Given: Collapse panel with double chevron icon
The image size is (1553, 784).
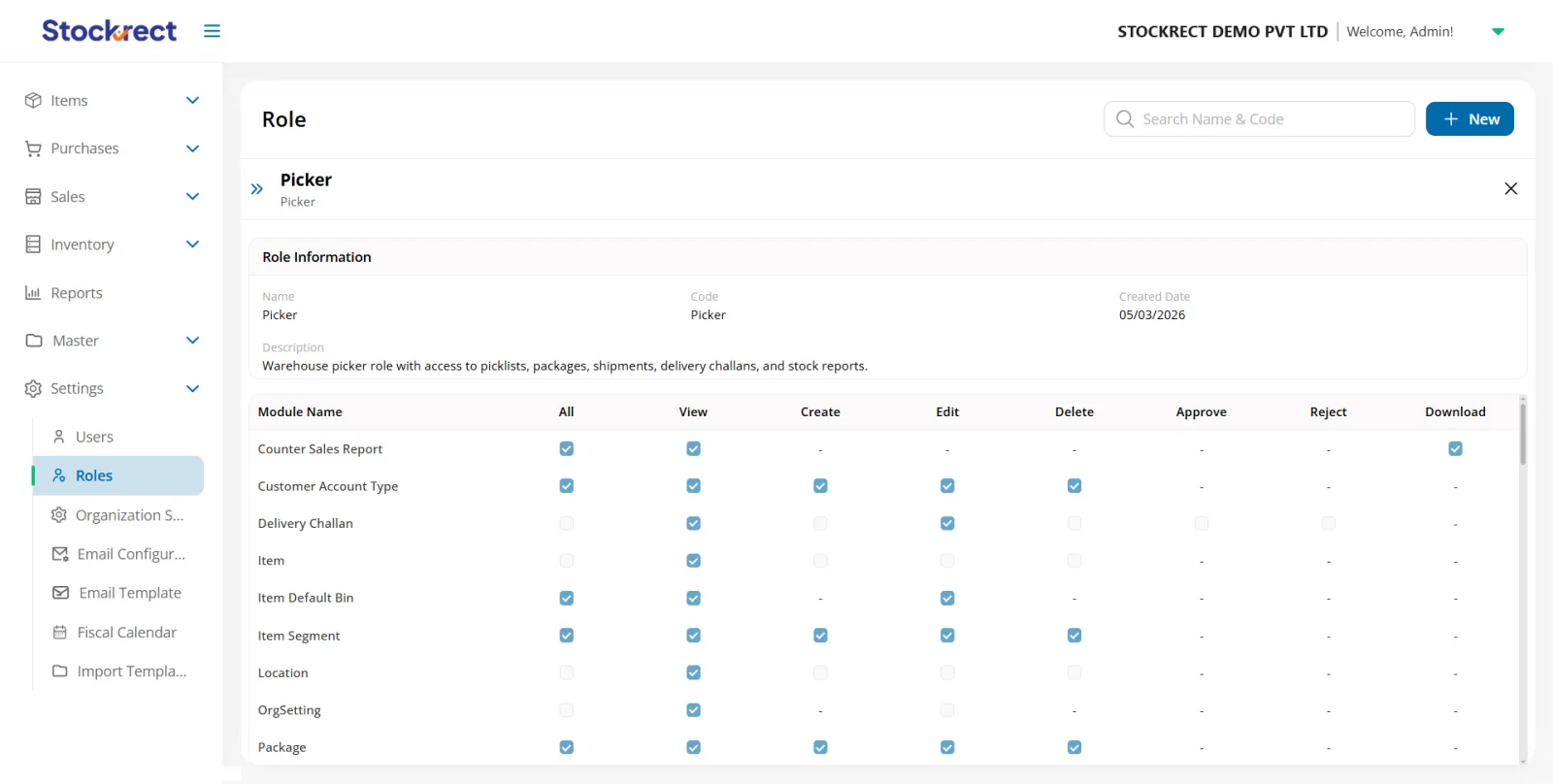Looking at the screenshot, I should pyautogui.click(x=257, y=189).
